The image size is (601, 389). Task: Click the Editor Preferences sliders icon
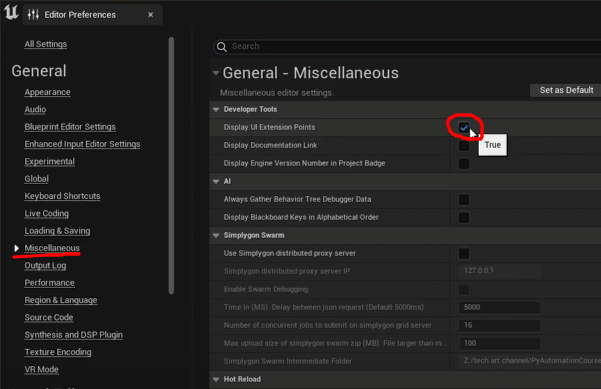click(33, 15)
